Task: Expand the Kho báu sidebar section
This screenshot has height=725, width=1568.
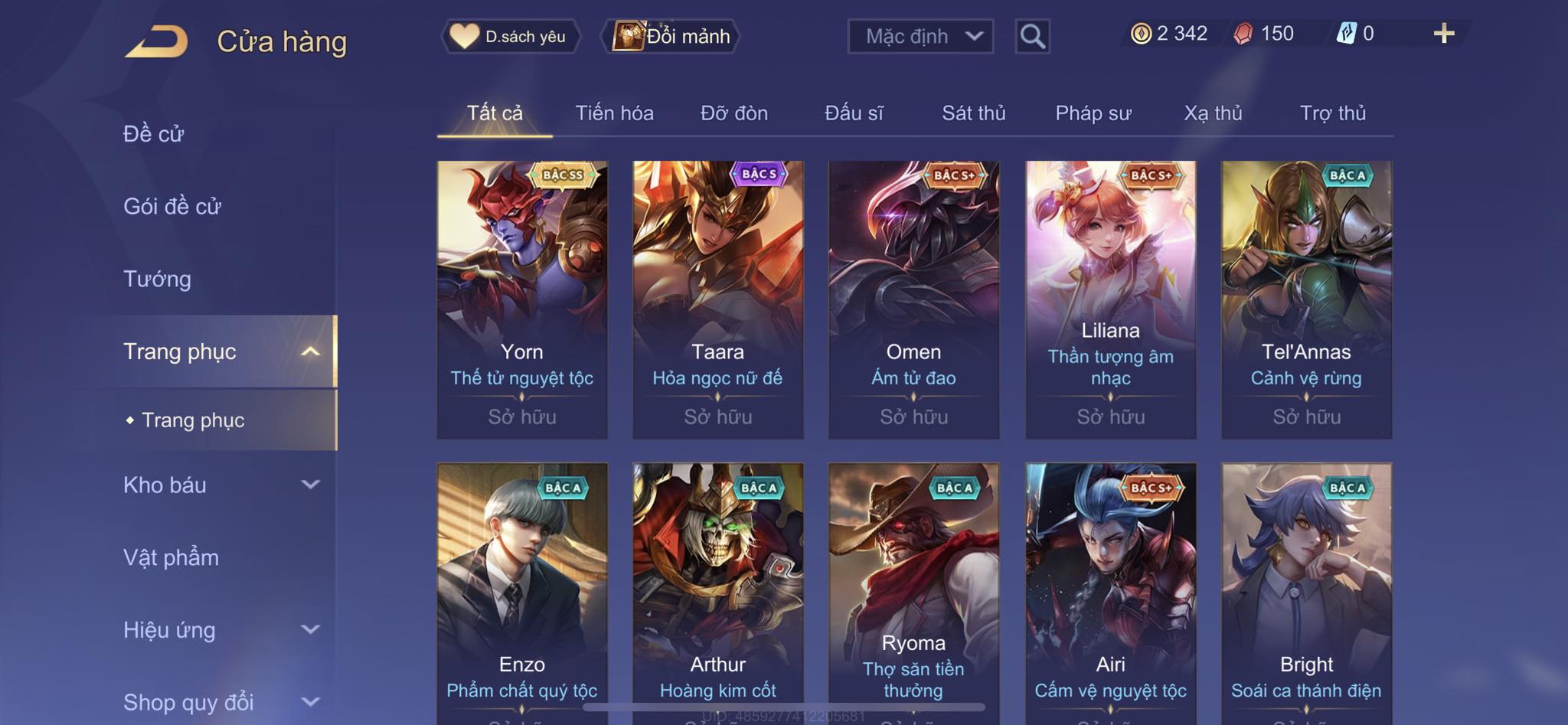Action: (222, 485)
